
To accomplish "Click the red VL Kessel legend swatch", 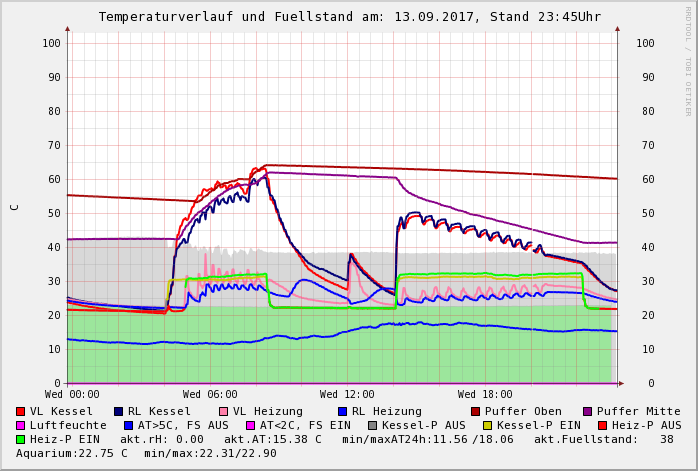I will 21,411.
